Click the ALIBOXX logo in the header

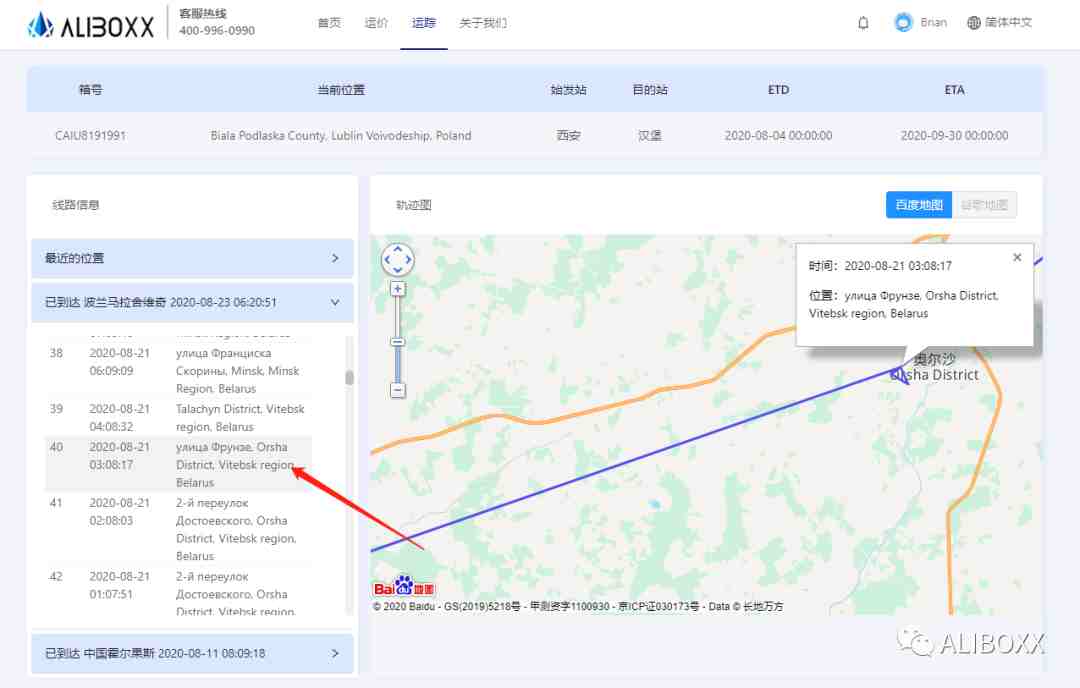(x=91, y=25)
